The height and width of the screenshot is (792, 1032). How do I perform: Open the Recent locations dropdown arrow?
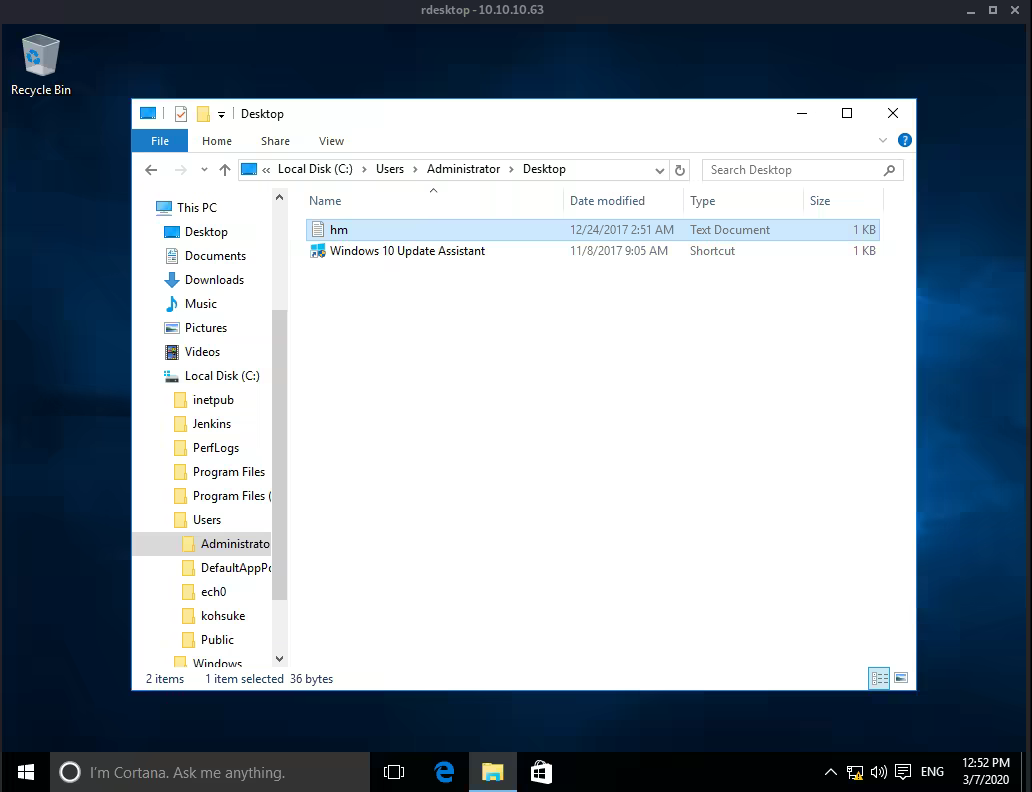point(204,170)
